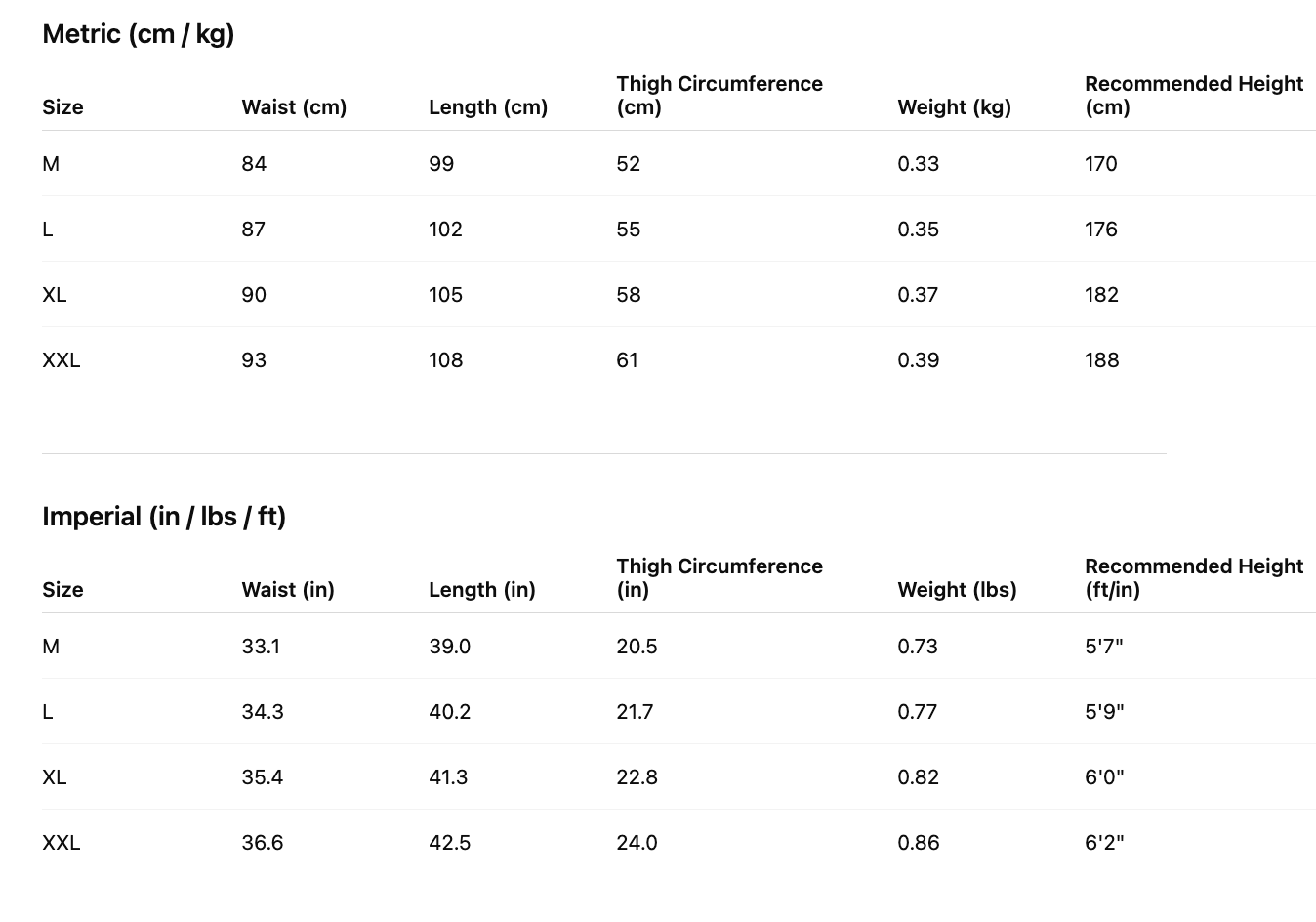1316x922 pixels.
Task: Click the Recommended Height (ft/in) header
Action: pyautogui.click(x=1193, y=578)
